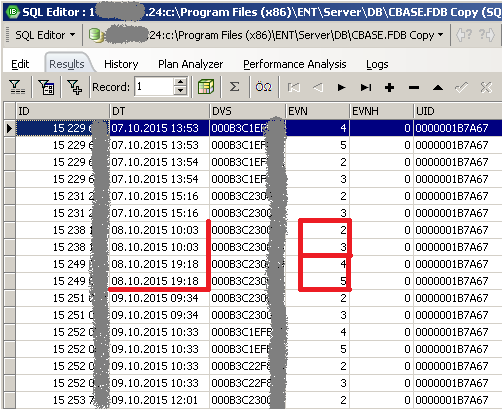Click the Record number input field
The height and width of the screenshot is (409, 502).
tap(154, 87)
